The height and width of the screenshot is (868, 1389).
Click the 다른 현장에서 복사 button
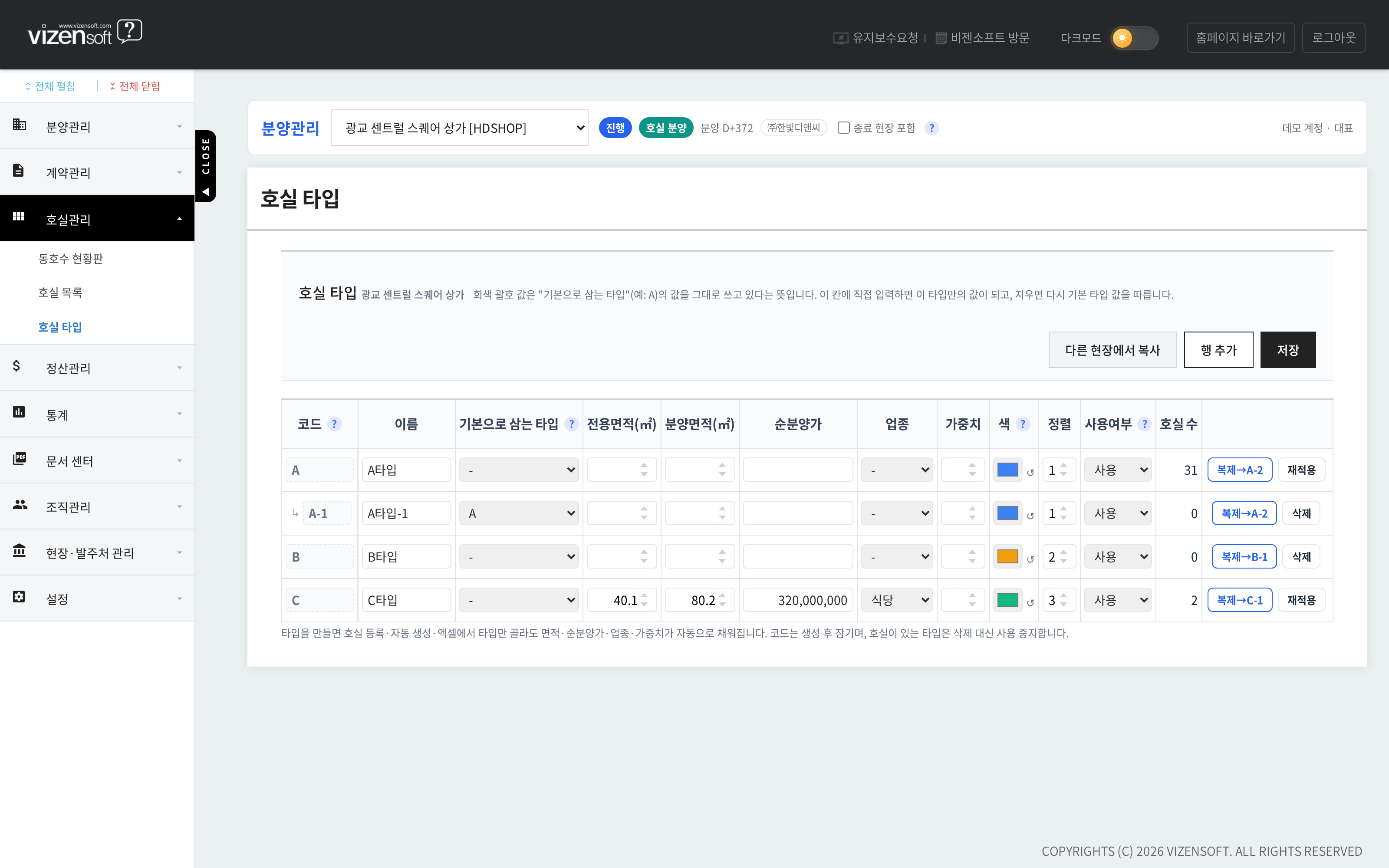1113,350
